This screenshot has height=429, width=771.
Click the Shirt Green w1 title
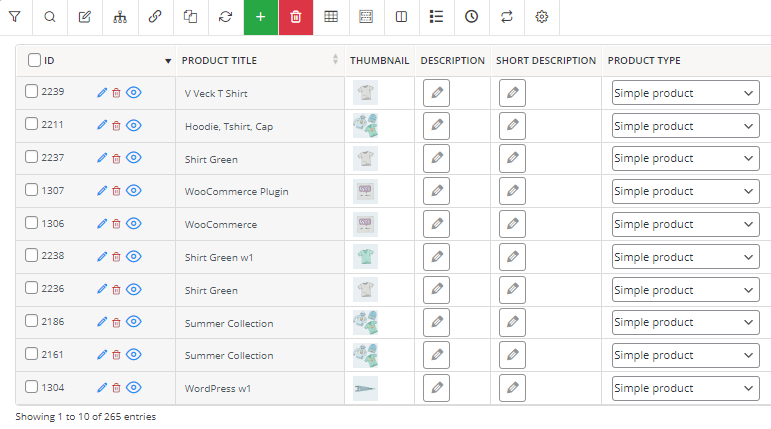click(219, 257)
